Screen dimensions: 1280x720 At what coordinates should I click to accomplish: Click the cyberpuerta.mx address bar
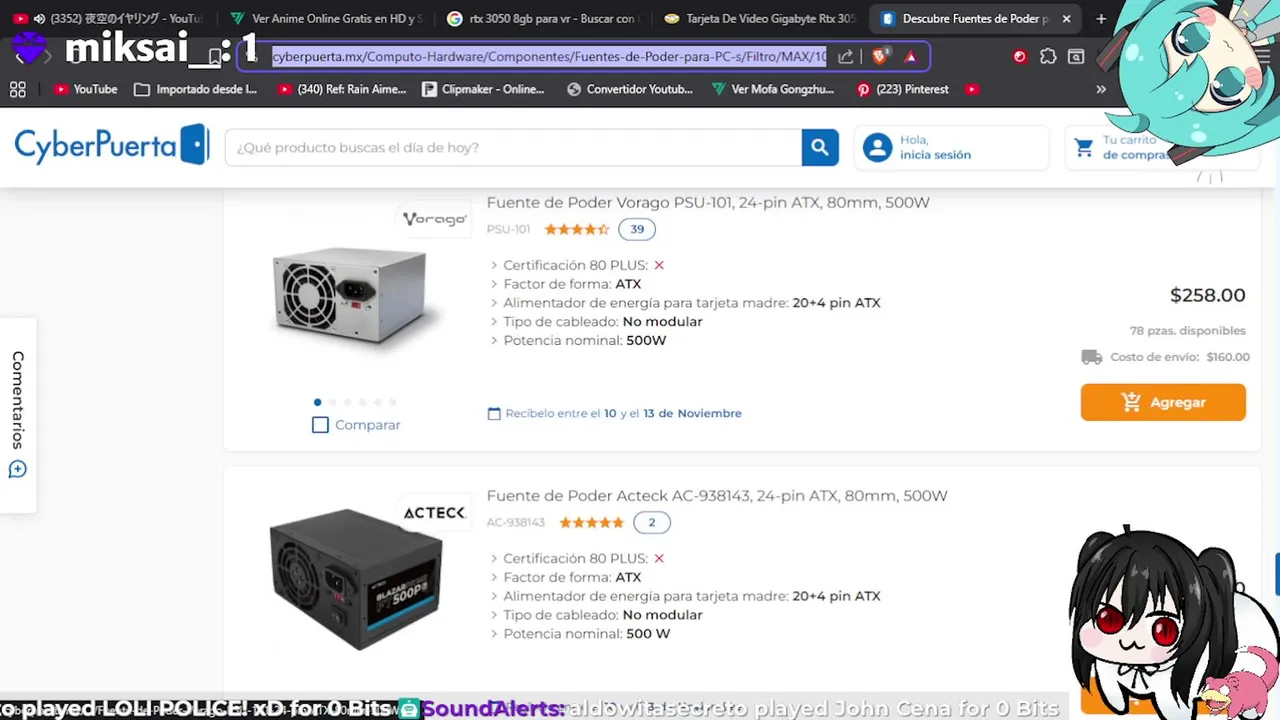click(x=549, y=57)
